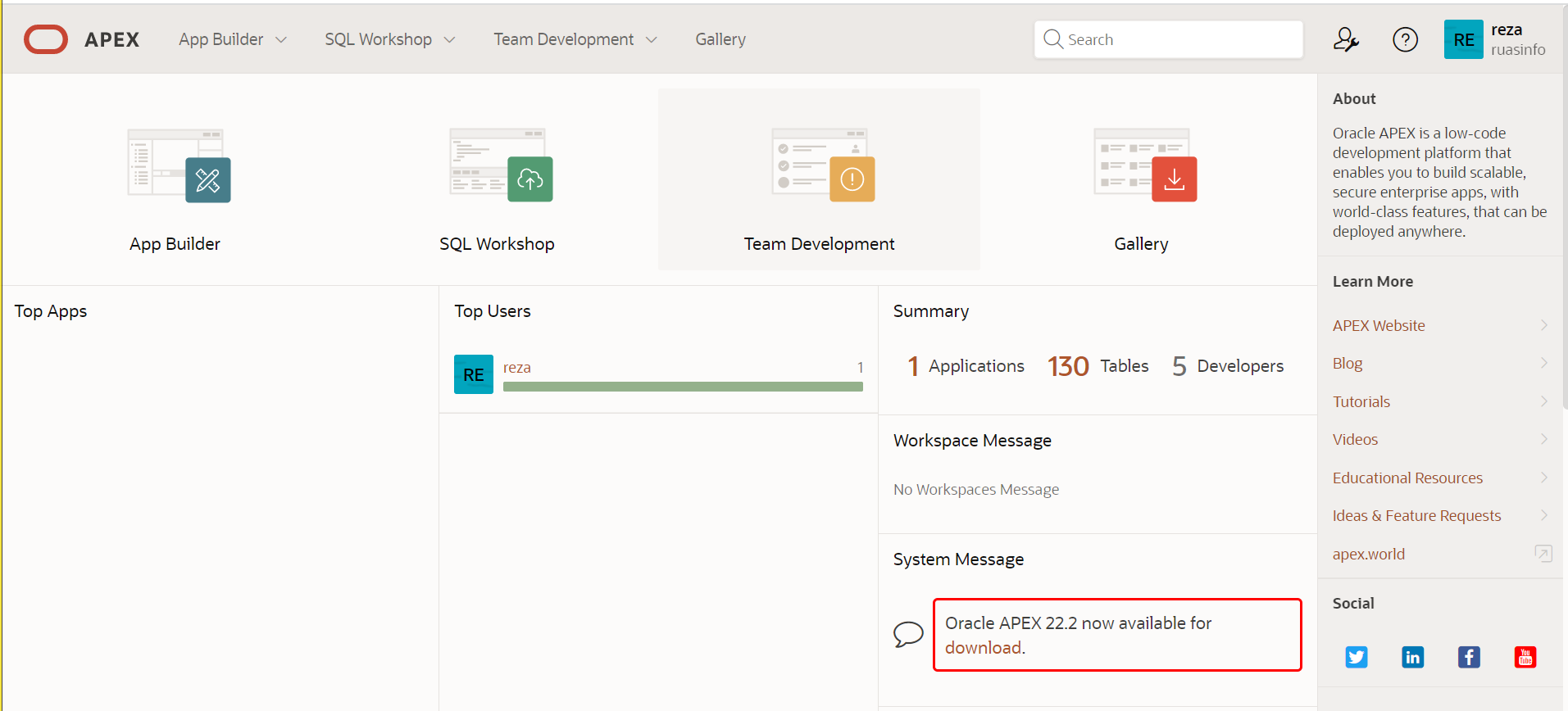Click the No Workspaces Message text
The image size is (1568, 711).
coord(976,489)
